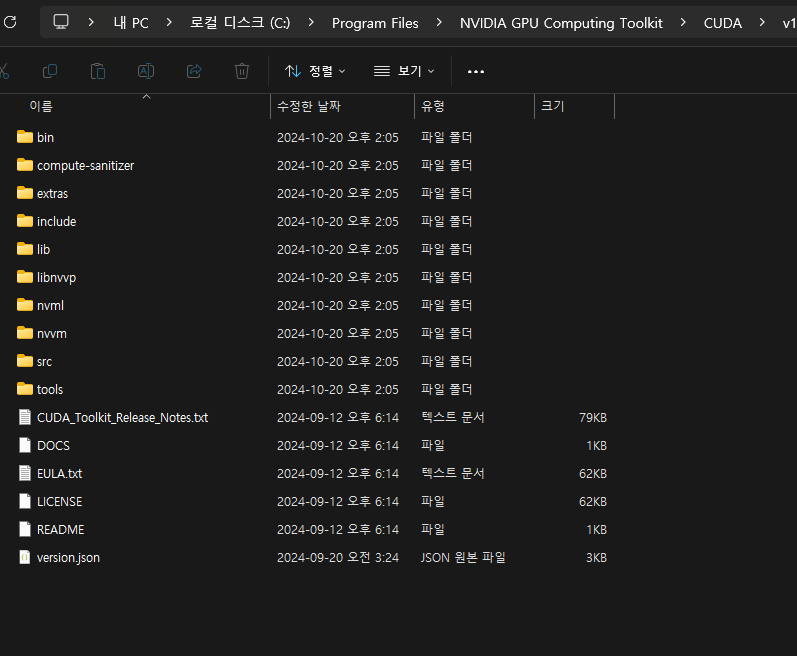
Task: Click the libnvvp folder name
Action: pos(56,277)
